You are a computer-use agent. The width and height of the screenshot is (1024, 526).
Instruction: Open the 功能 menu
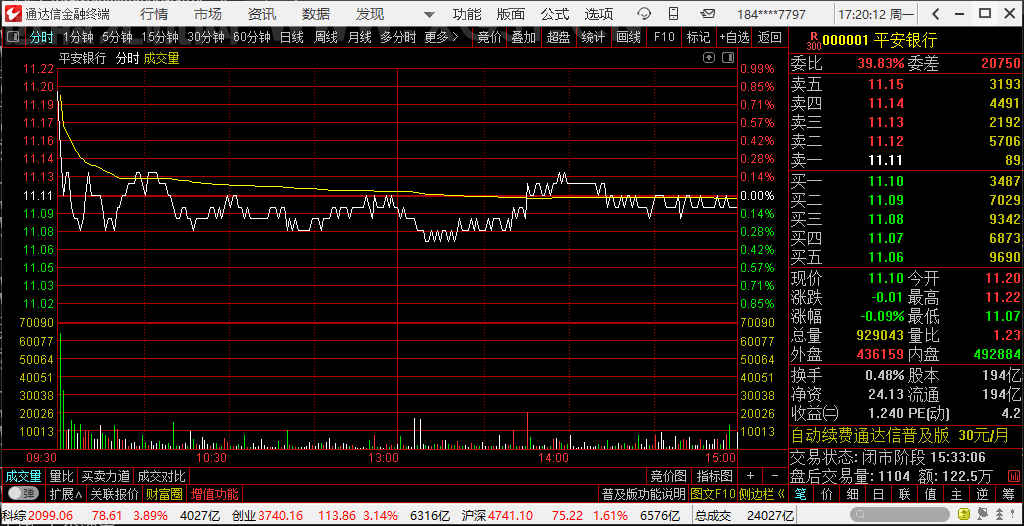467,14
